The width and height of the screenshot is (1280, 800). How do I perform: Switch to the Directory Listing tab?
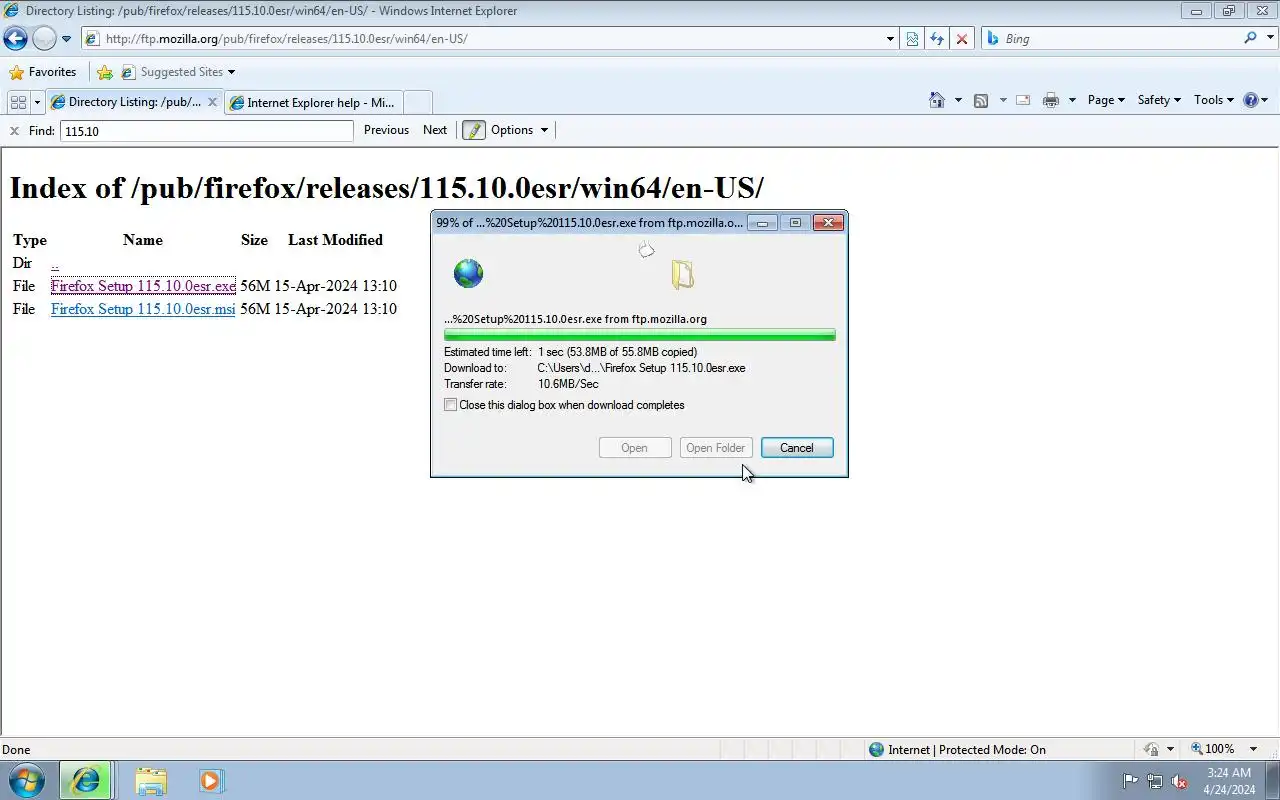tap(134, 102)
